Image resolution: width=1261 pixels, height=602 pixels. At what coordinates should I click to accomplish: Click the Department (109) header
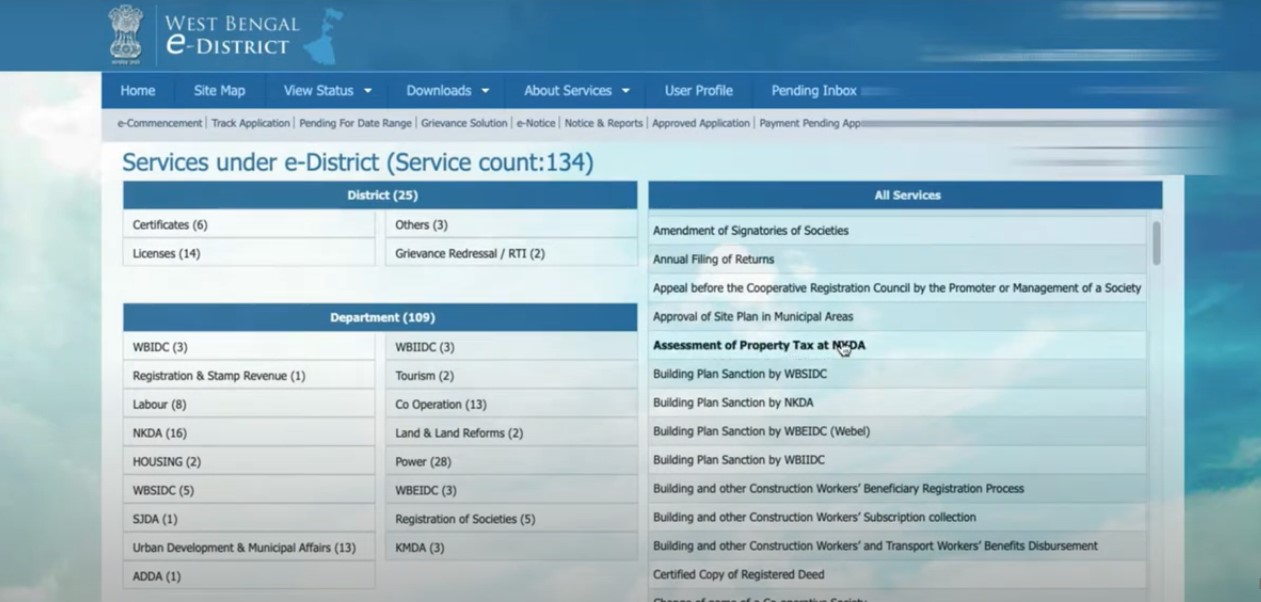coord(380,318)
